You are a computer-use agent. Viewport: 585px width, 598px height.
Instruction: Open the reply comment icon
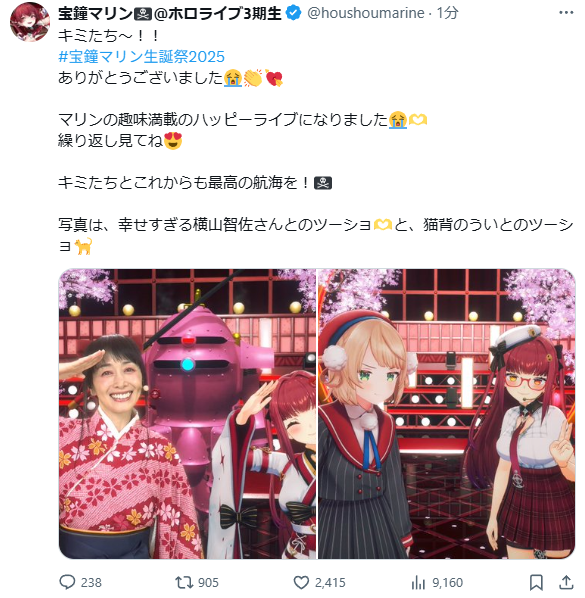[68, 582]
